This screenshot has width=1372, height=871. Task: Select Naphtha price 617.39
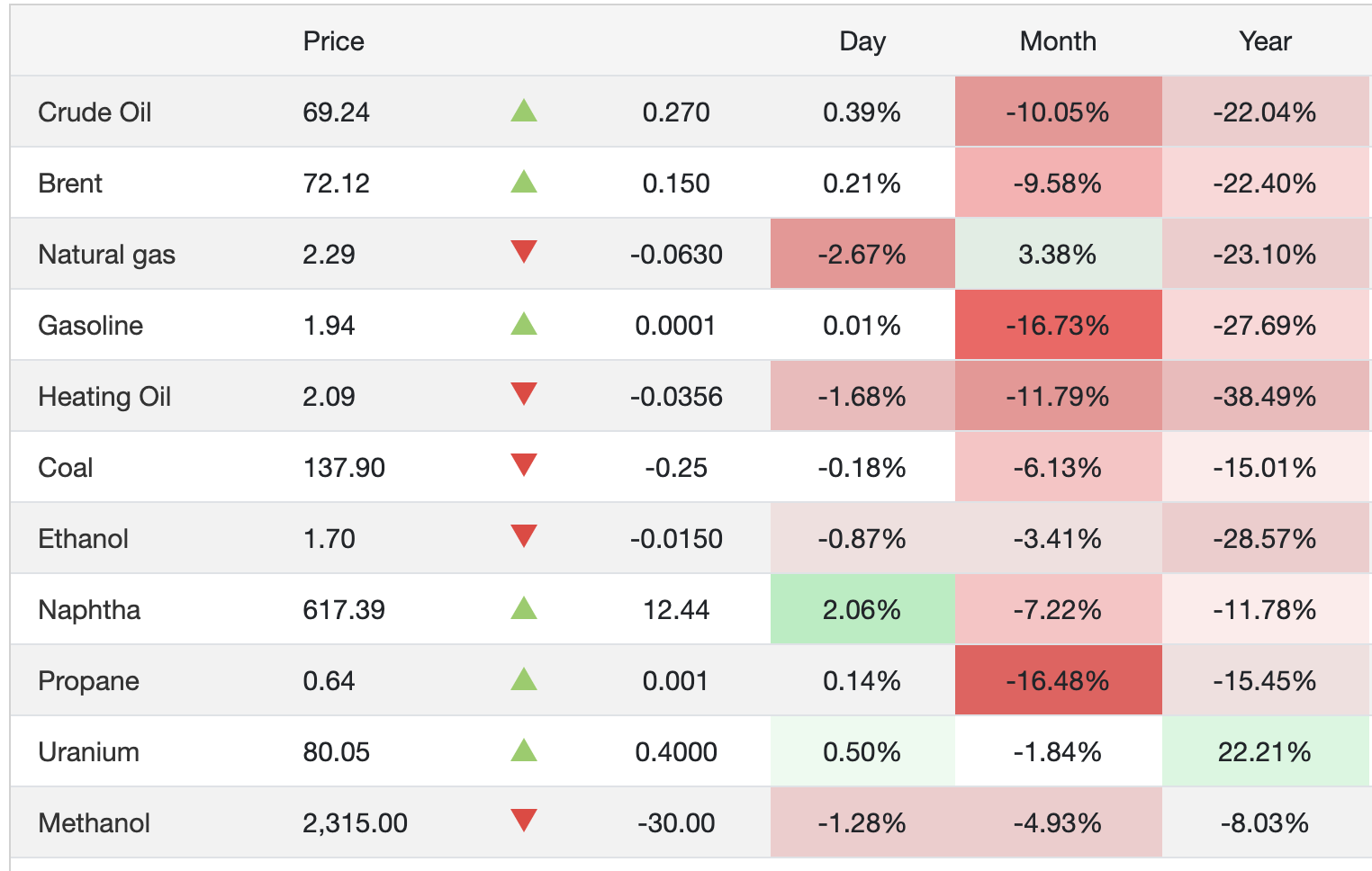[x=344, y=610]
